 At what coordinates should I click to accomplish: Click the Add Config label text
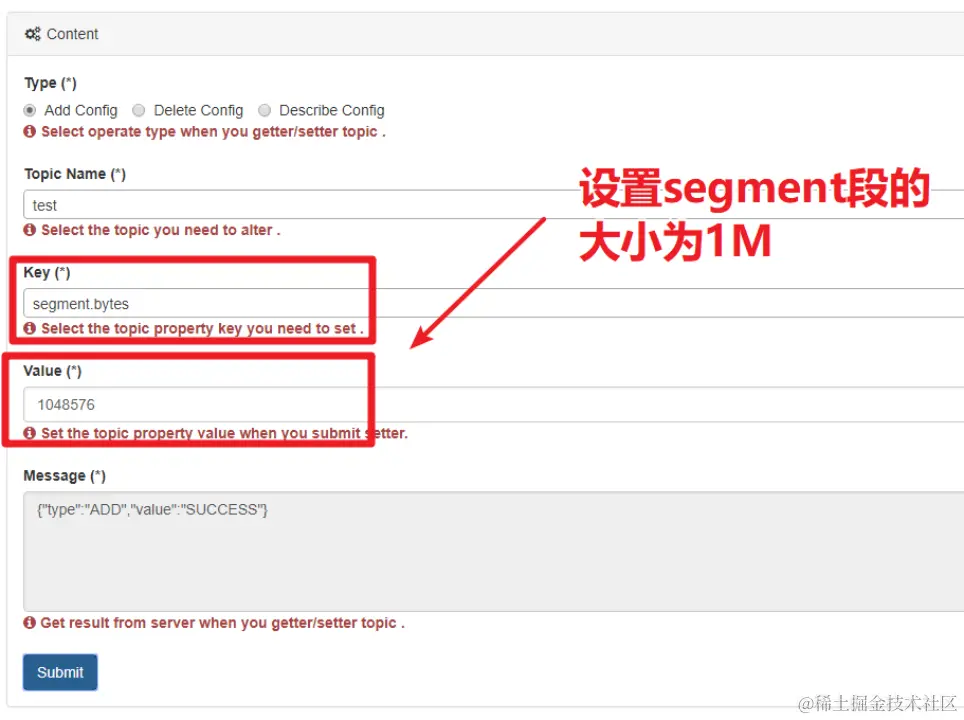click(x=81, y=110)
